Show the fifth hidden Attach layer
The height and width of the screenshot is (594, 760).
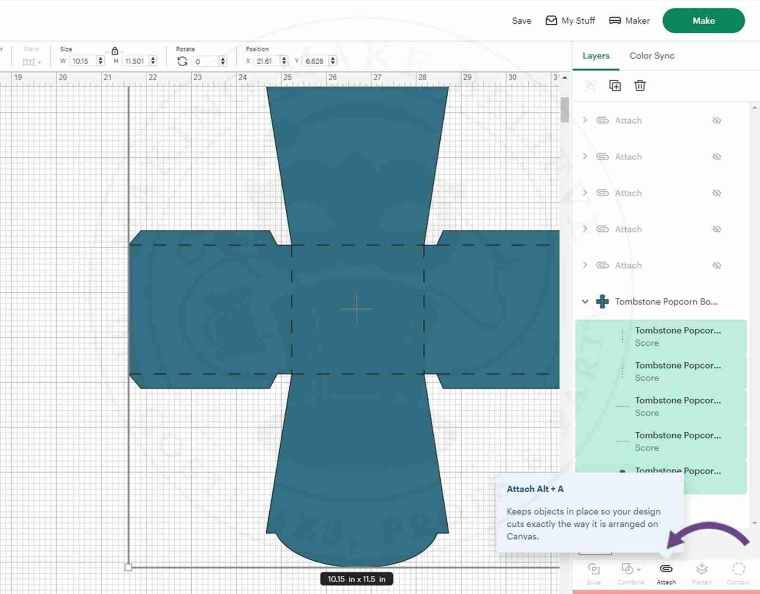point(717,265)
